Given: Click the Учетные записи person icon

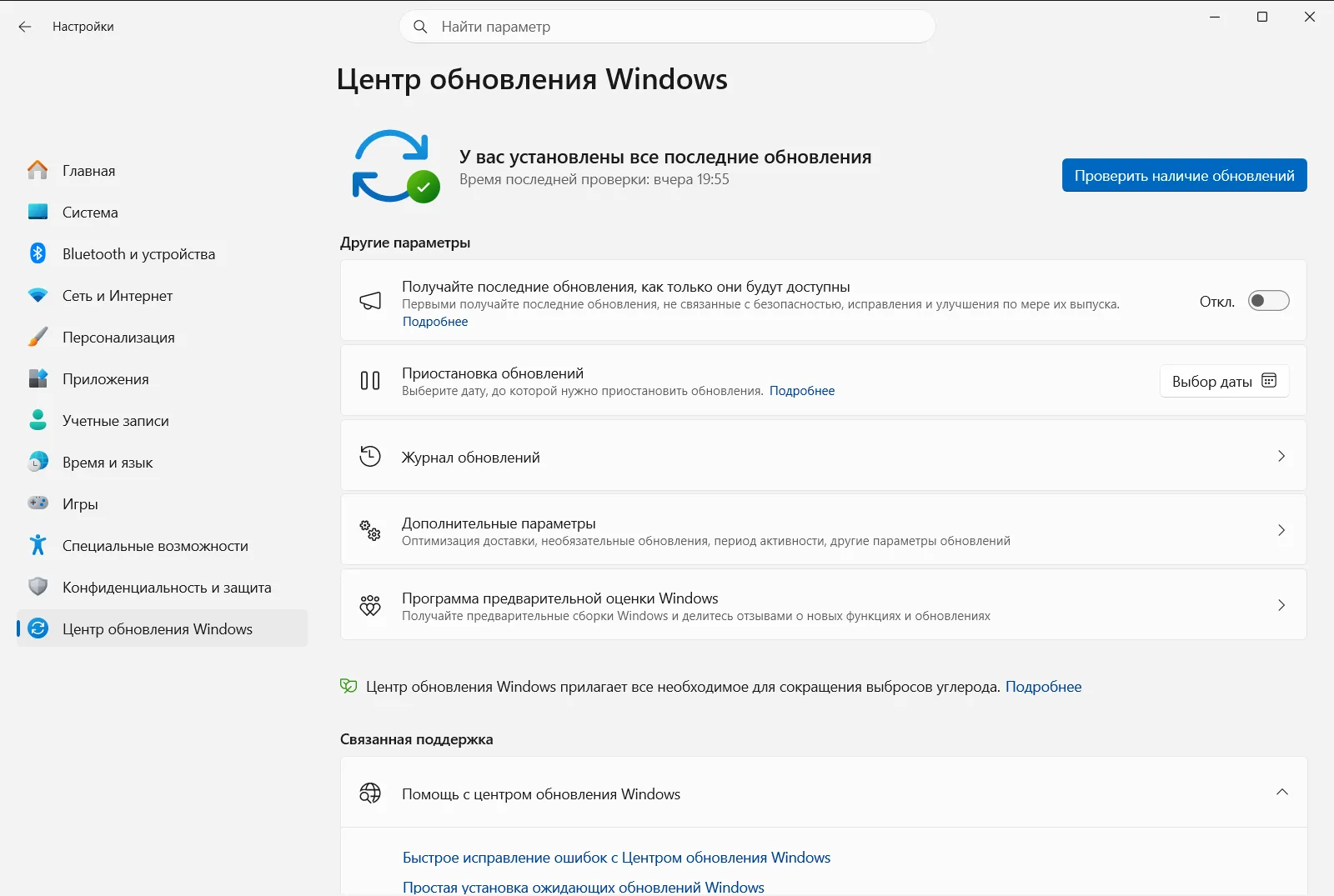Looking at the screenshot, I should pyautogui.click(x=38, y=420).
